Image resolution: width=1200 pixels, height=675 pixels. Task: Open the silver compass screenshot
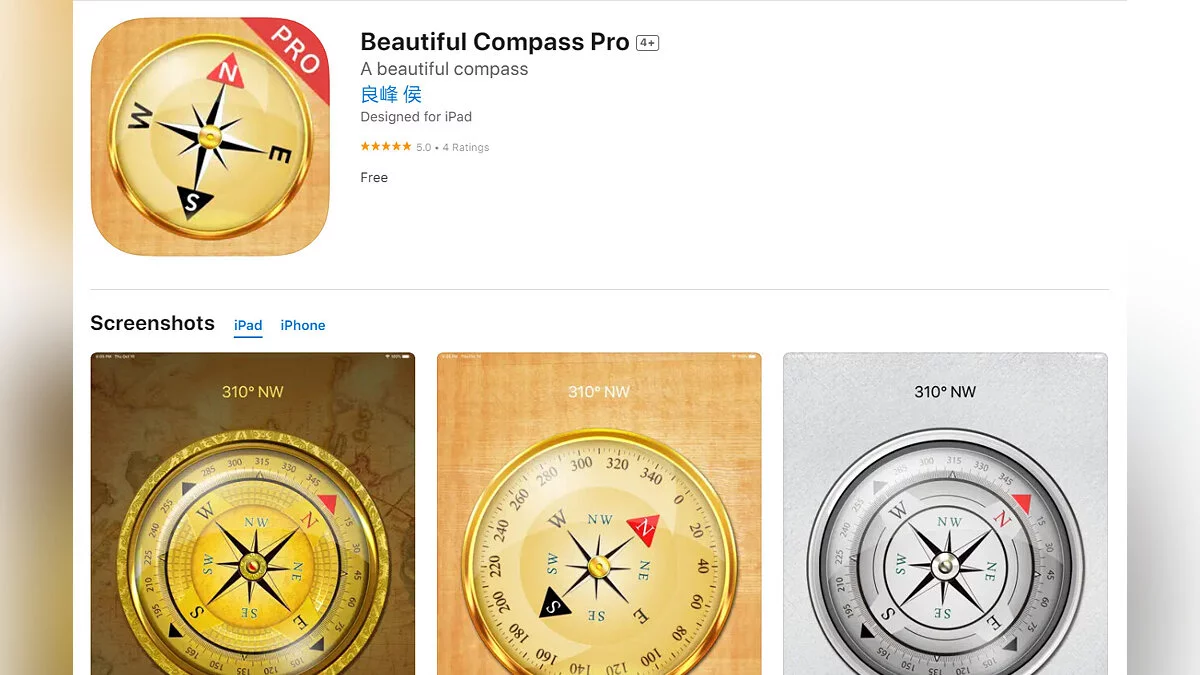tap(945, 513)
